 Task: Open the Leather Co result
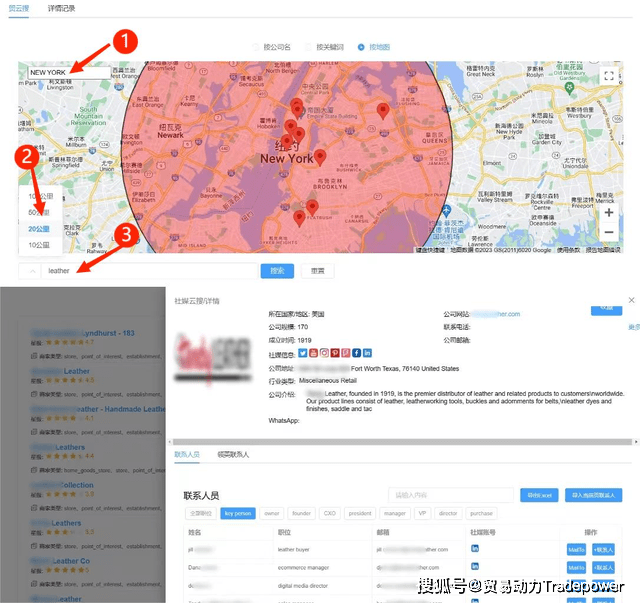click(60, 561)
